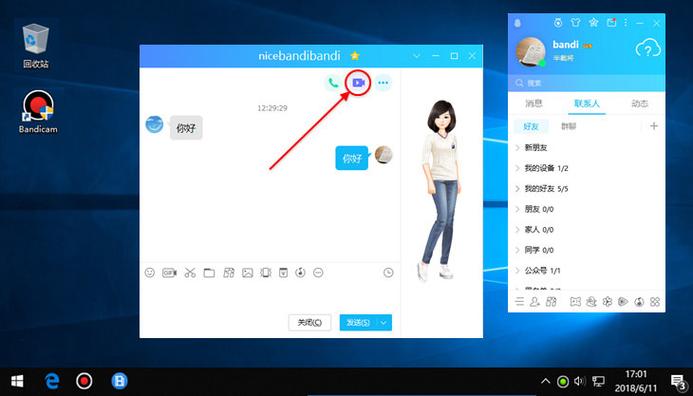This screenshot has width=693, height=396.
Task: Select the scissors screenshot tool
Action: (x=190, y=273)
